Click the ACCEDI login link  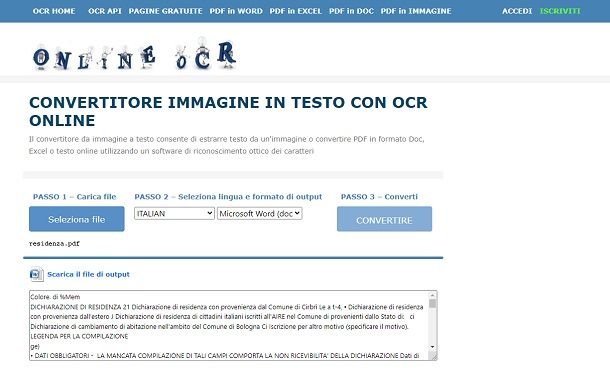click(x=517, y=11)
